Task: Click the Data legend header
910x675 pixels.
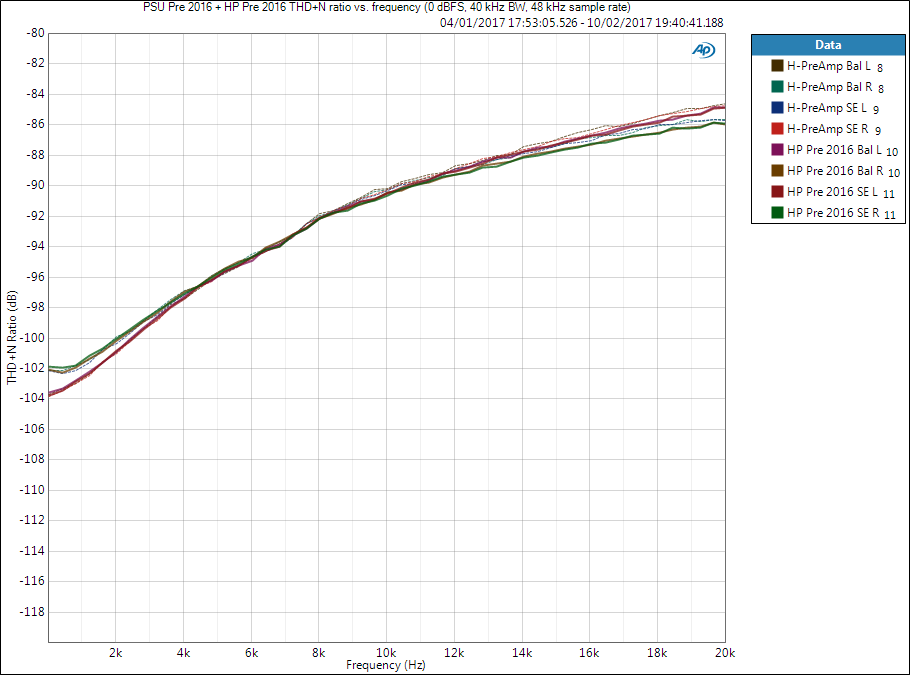Action: [828, 45]
